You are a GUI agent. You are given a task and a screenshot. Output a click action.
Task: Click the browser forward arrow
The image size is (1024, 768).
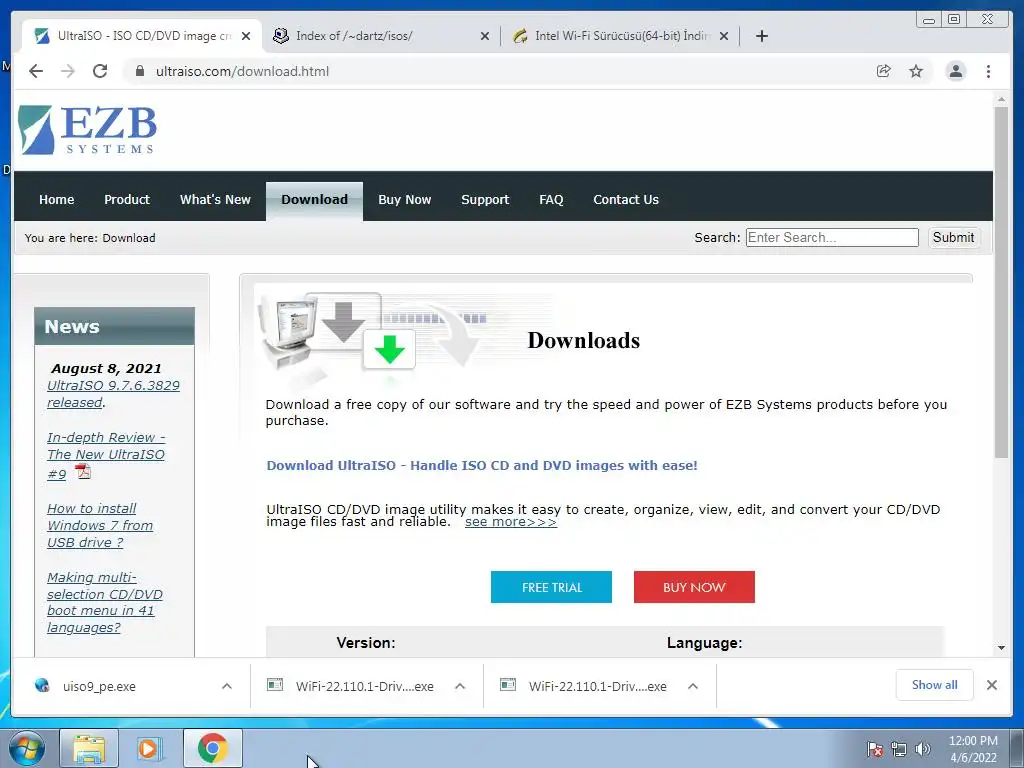68,71
